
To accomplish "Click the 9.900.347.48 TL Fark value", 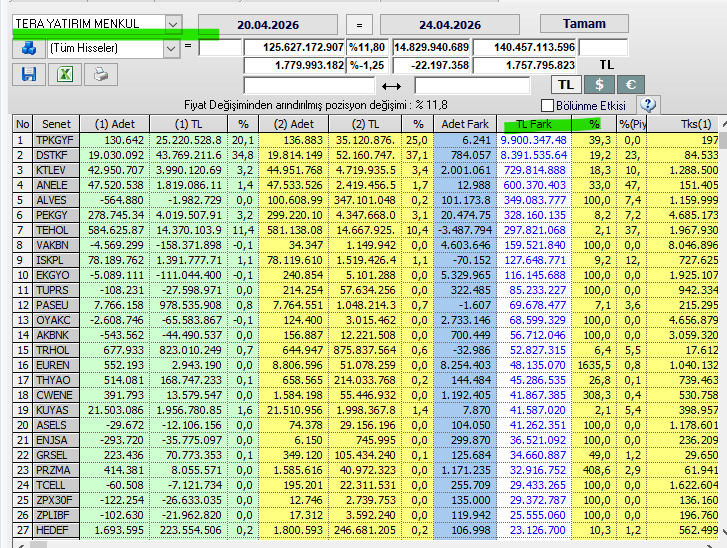I will point(534,140).
